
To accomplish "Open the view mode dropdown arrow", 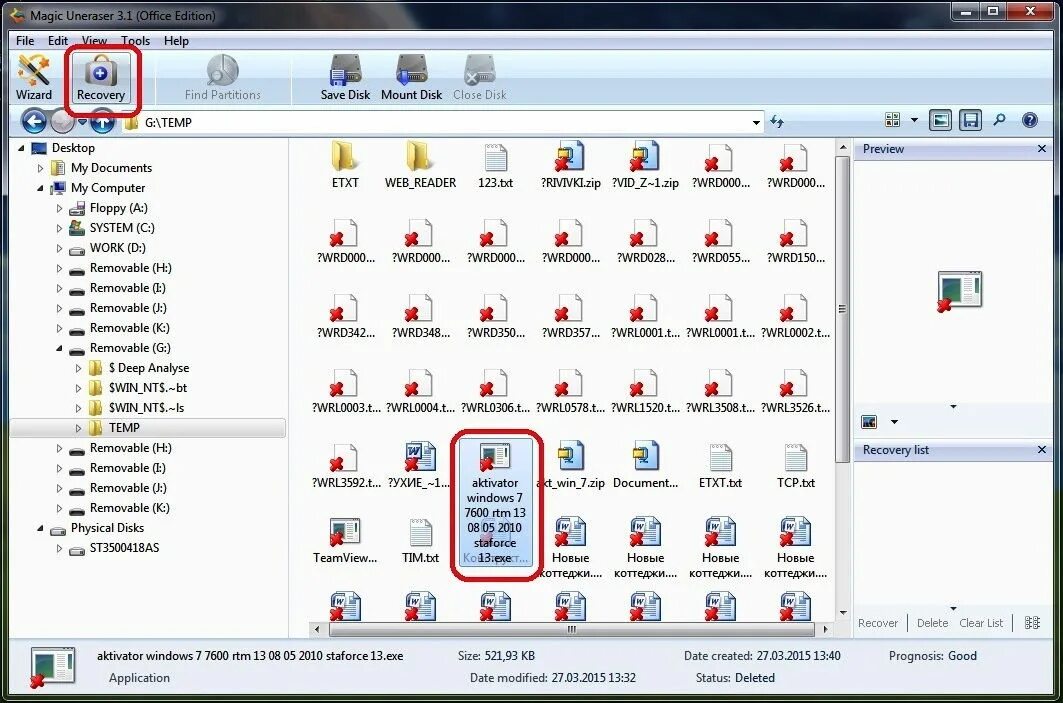I will tap(914, 120).
